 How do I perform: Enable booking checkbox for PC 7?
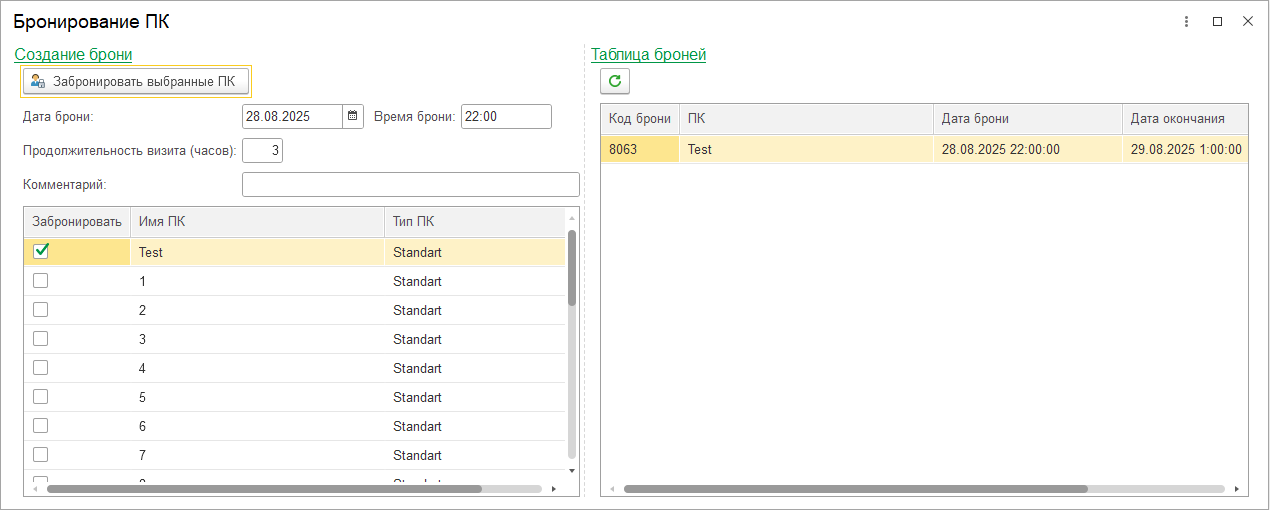pyautogui.click(x=41, y=455)
